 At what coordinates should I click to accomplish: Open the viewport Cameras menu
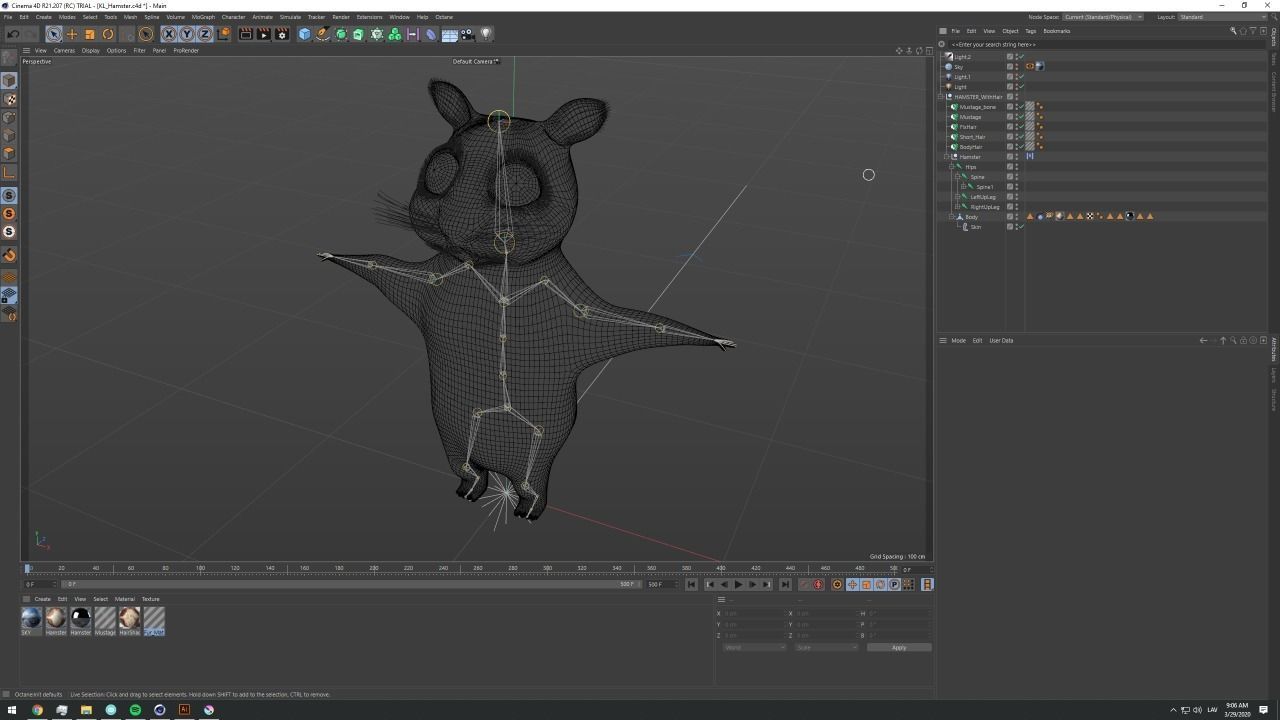pyautogui.click(x=64, y=51)
